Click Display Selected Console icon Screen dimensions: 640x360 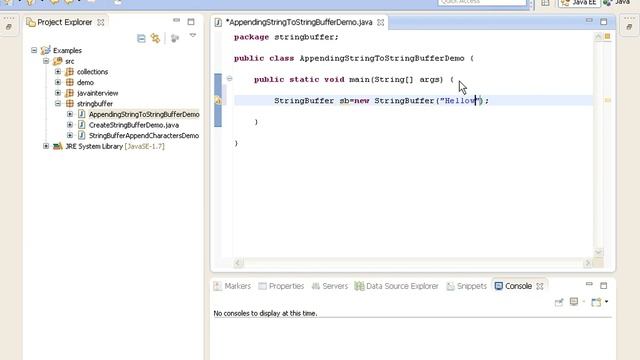coord(574,302)
